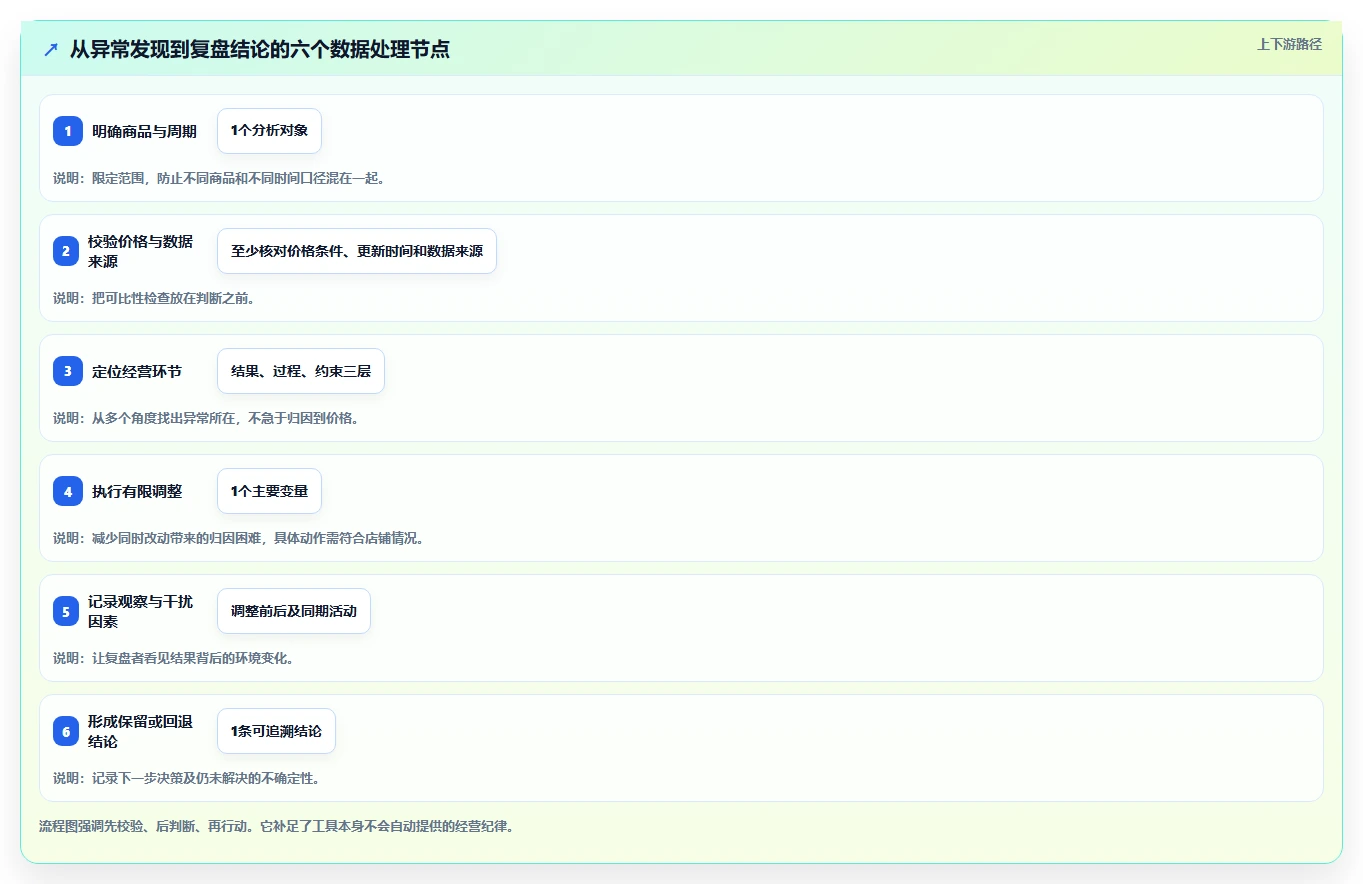Image resolution: width=1363 pixels, height=884 pixels.
Task: Select the 1个分析对象 chip
Action: coord(269,131)
